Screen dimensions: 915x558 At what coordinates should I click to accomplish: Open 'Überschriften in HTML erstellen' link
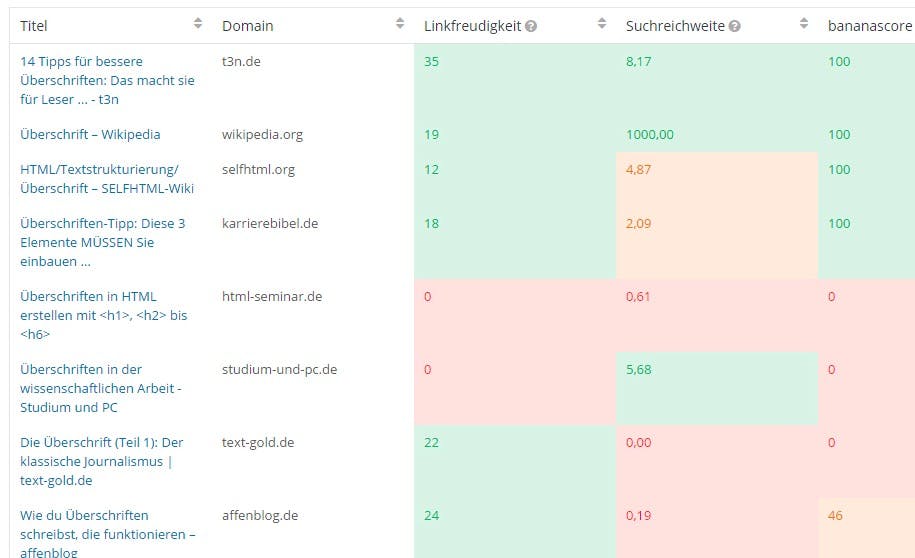pos(104,315)
